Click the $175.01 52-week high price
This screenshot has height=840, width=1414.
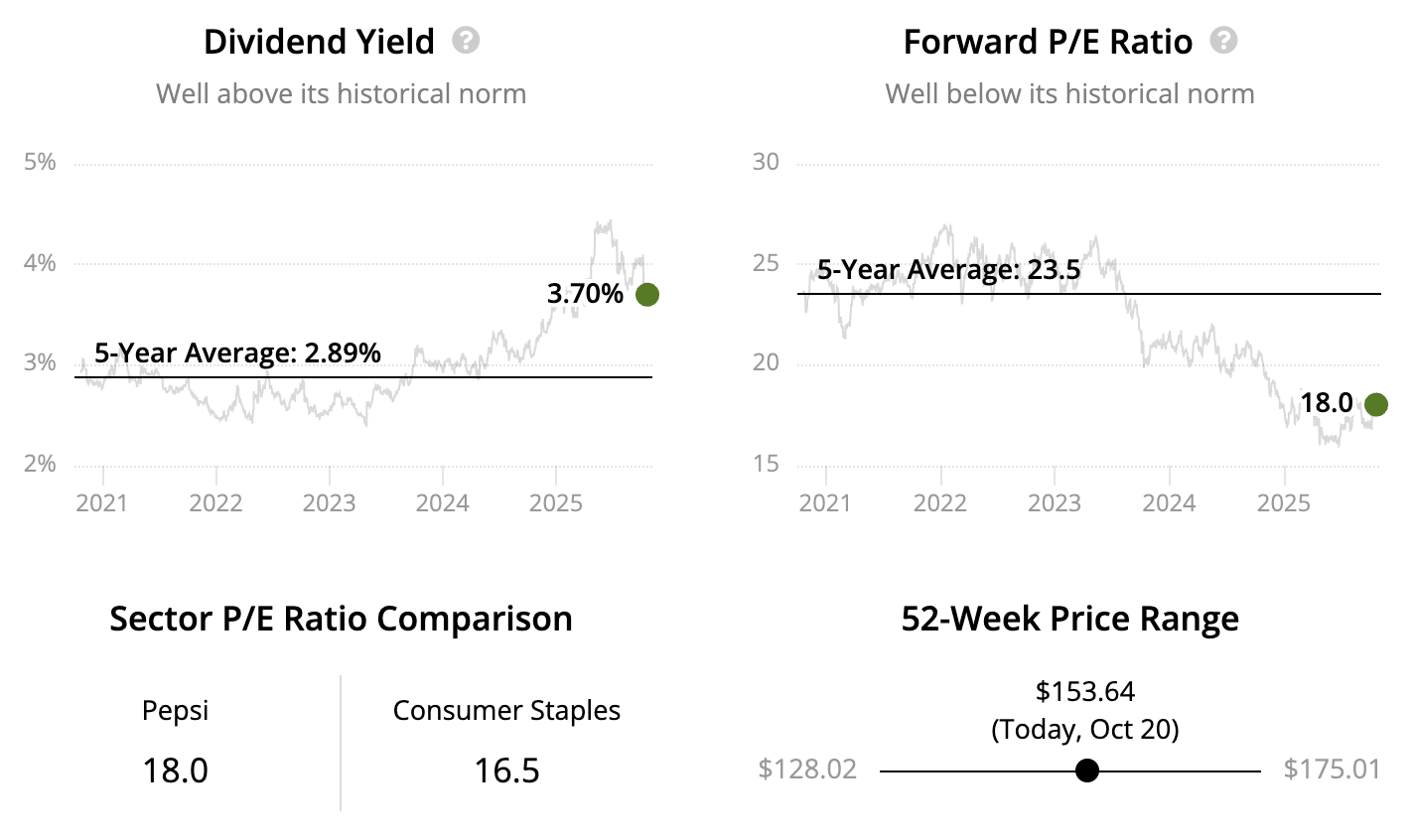pyautogui.click(x=1332, y=770)
